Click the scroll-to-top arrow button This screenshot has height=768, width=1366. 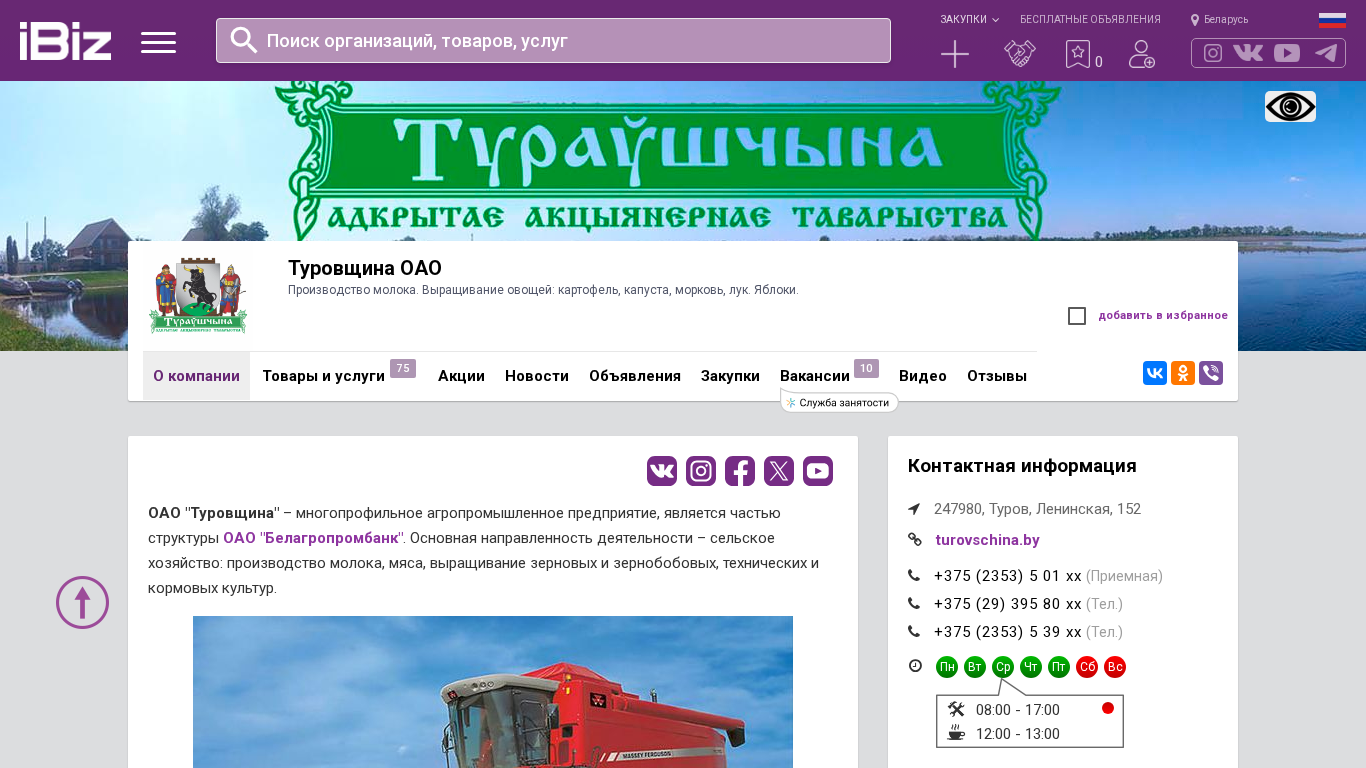coord(82,602)
